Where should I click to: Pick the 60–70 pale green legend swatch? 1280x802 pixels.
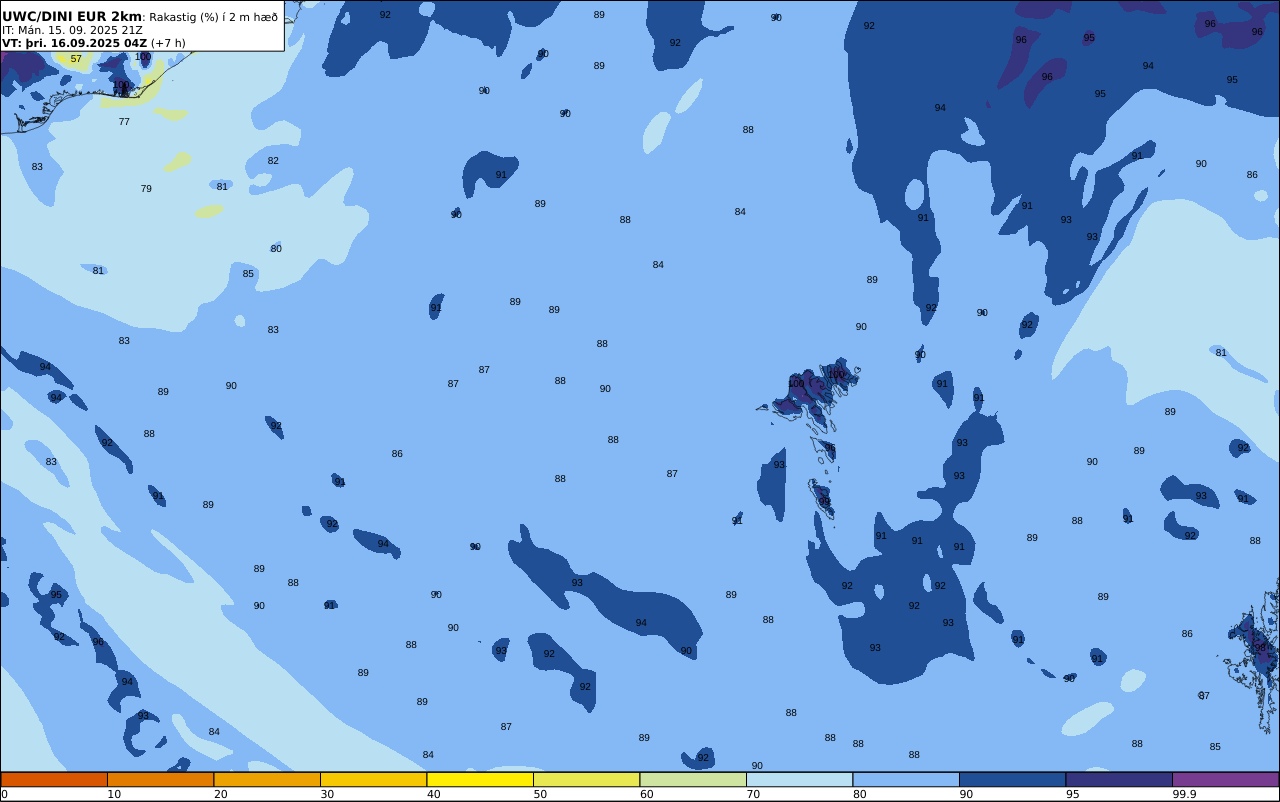coord(693,779)
